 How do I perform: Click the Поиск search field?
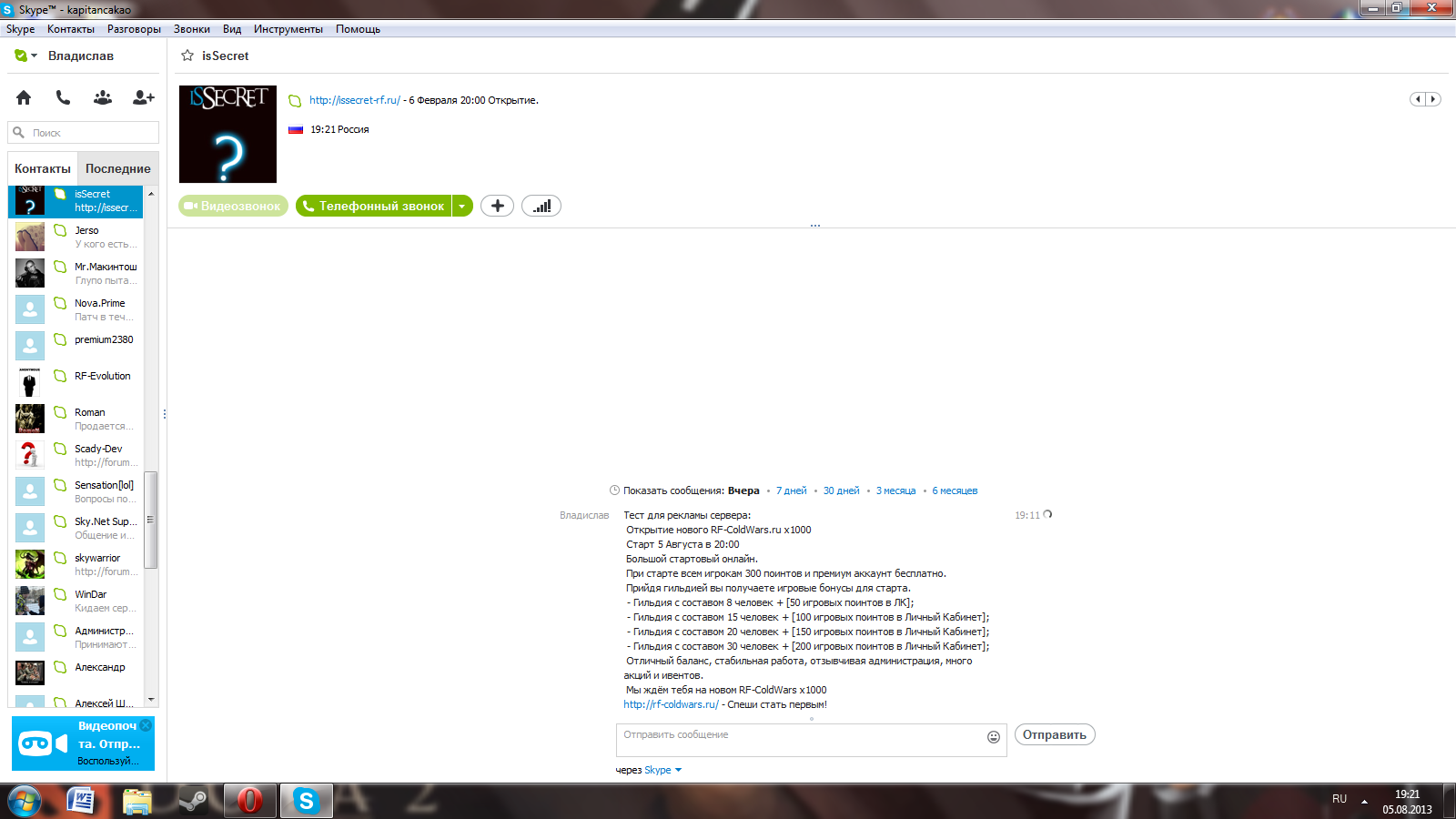[x=84, y=133]
